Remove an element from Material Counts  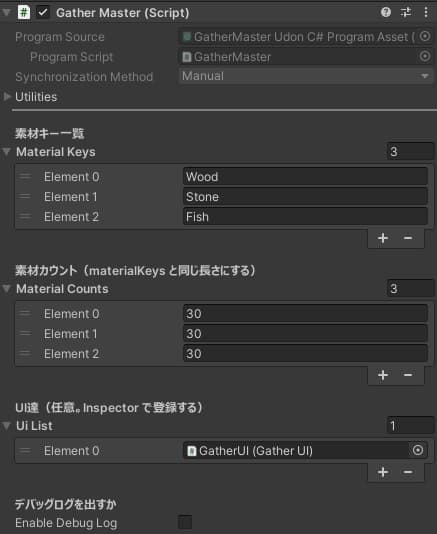click(x=408, y=375)
